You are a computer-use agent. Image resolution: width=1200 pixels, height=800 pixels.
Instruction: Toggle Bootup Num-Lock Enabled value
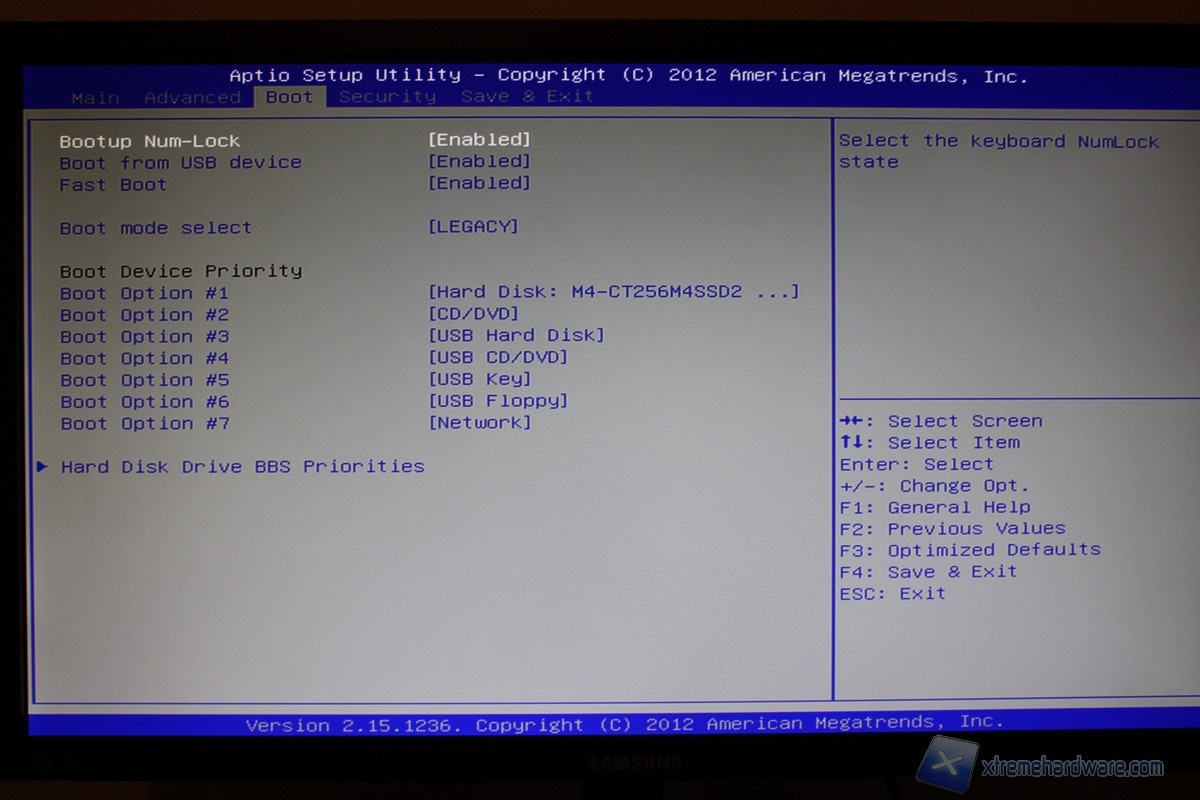pyautogui.click(x=479, y=140)
